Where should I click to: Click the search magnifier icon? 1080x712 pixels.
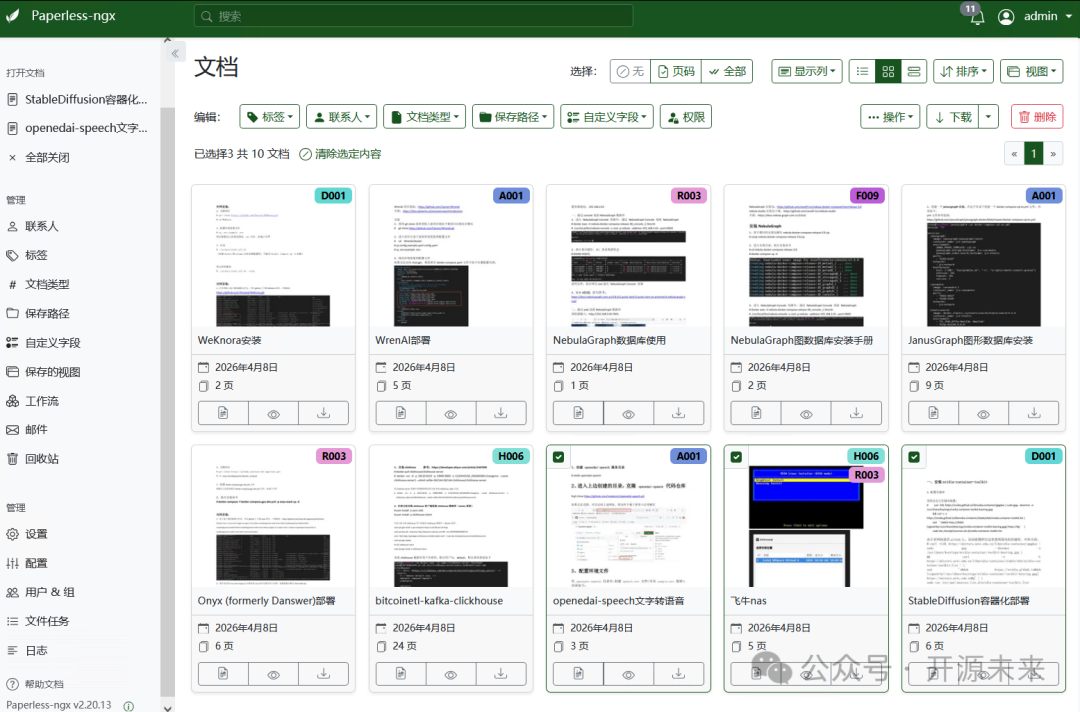click(209, 15)
